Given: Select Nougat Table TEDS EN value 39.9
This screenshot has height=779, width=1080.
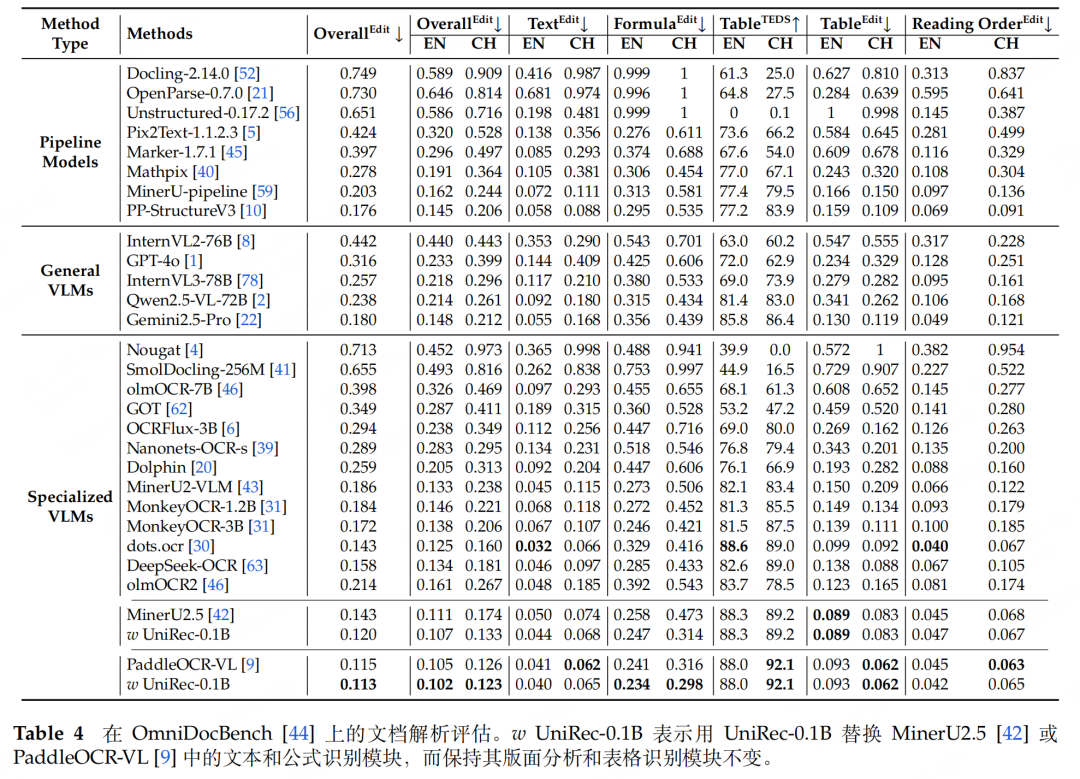Looking at the screenshot, I should (x=734, y=350).
